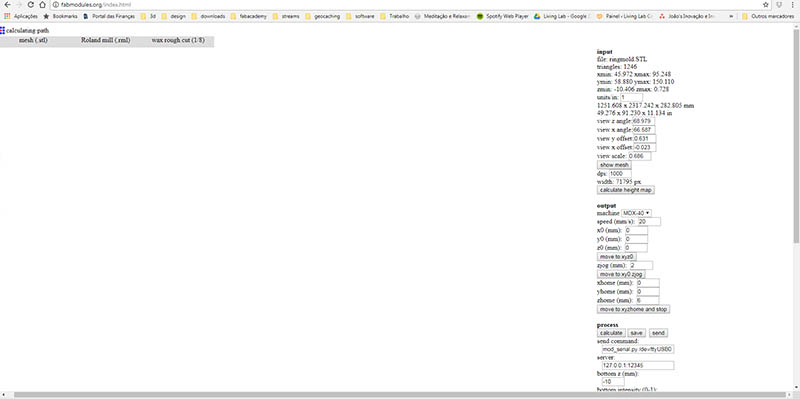This screenshot has width=800, height=399.
Task: Edit the view x offset field
Action: [644, 147]
